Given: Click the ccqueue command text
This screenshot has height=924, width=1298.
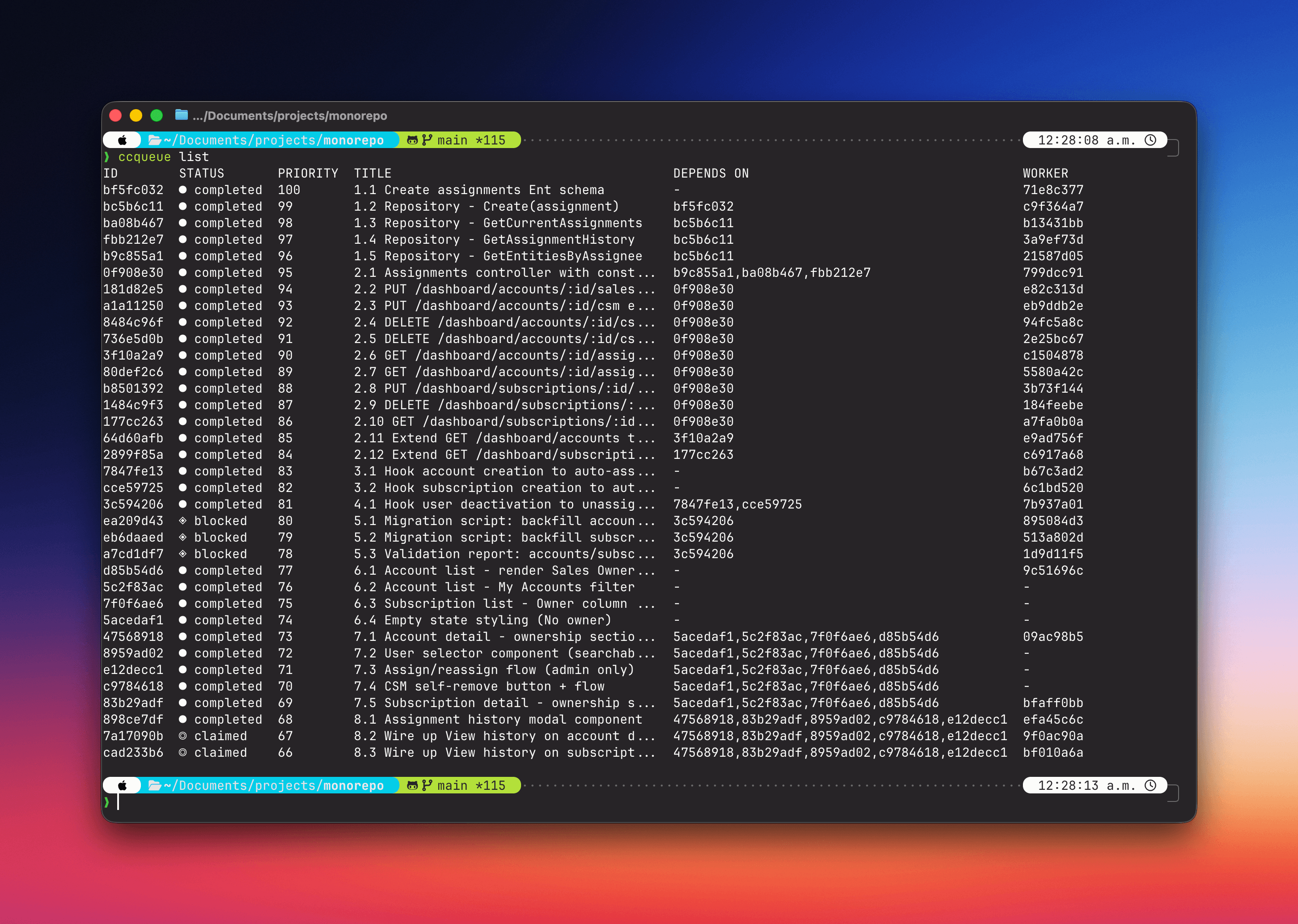Looking at the screenshot, I should (144, 157).
